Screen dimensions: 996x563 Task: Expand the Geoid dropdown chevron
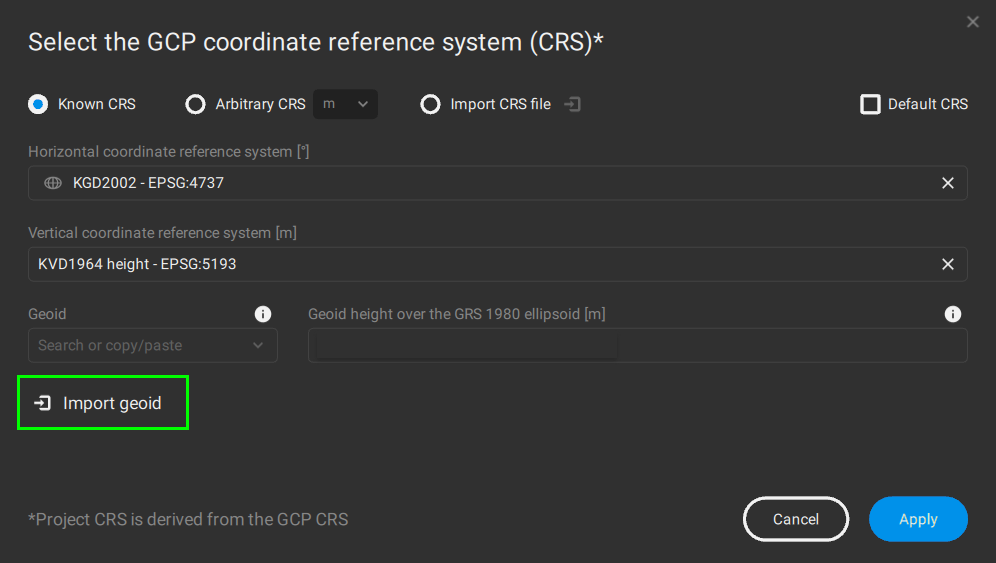tap(258, 345)
